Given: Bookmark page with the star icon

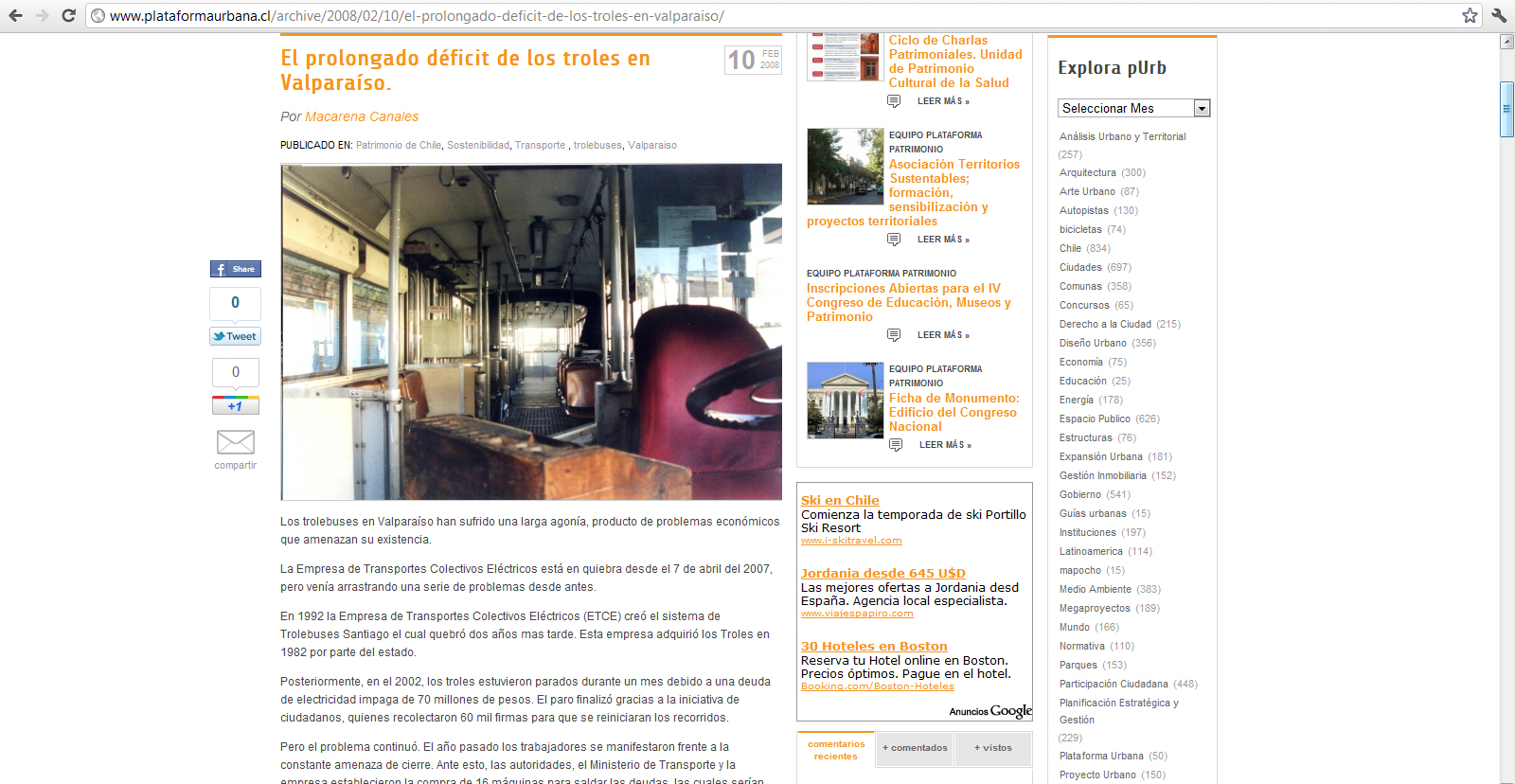Looking at the screenshot, I should (x=1470, y=15).
